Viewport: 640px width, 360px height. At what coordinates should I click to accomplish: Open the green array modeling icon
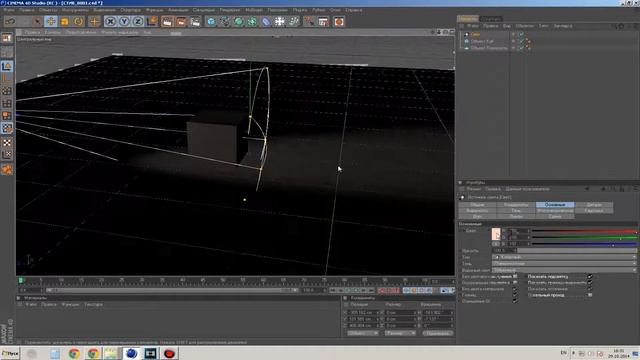point(252,21)
